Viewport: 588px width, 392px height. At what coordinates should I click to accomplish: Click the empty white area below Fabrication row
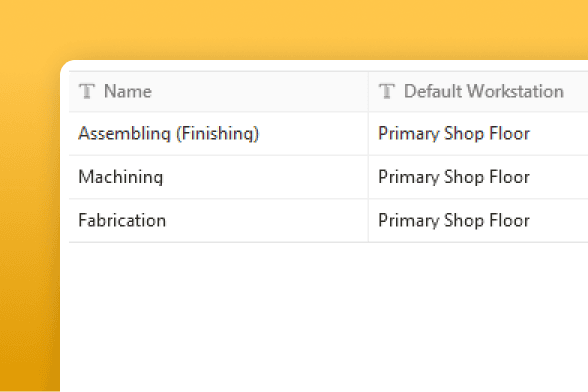(x=322, y=315)
